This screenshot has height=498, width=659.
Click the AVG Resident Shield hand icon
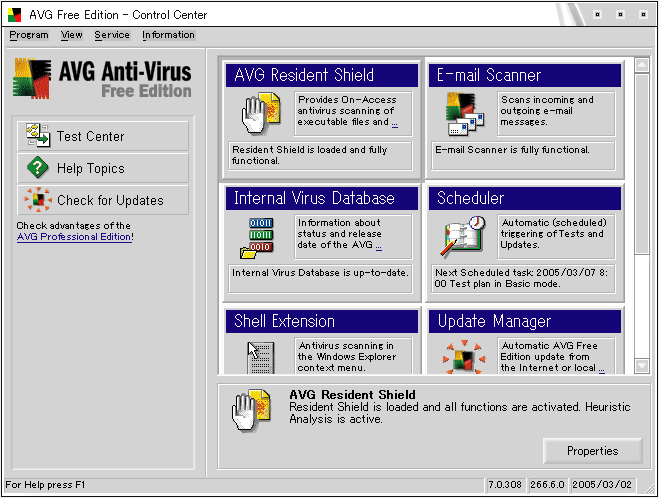point(256,114)
